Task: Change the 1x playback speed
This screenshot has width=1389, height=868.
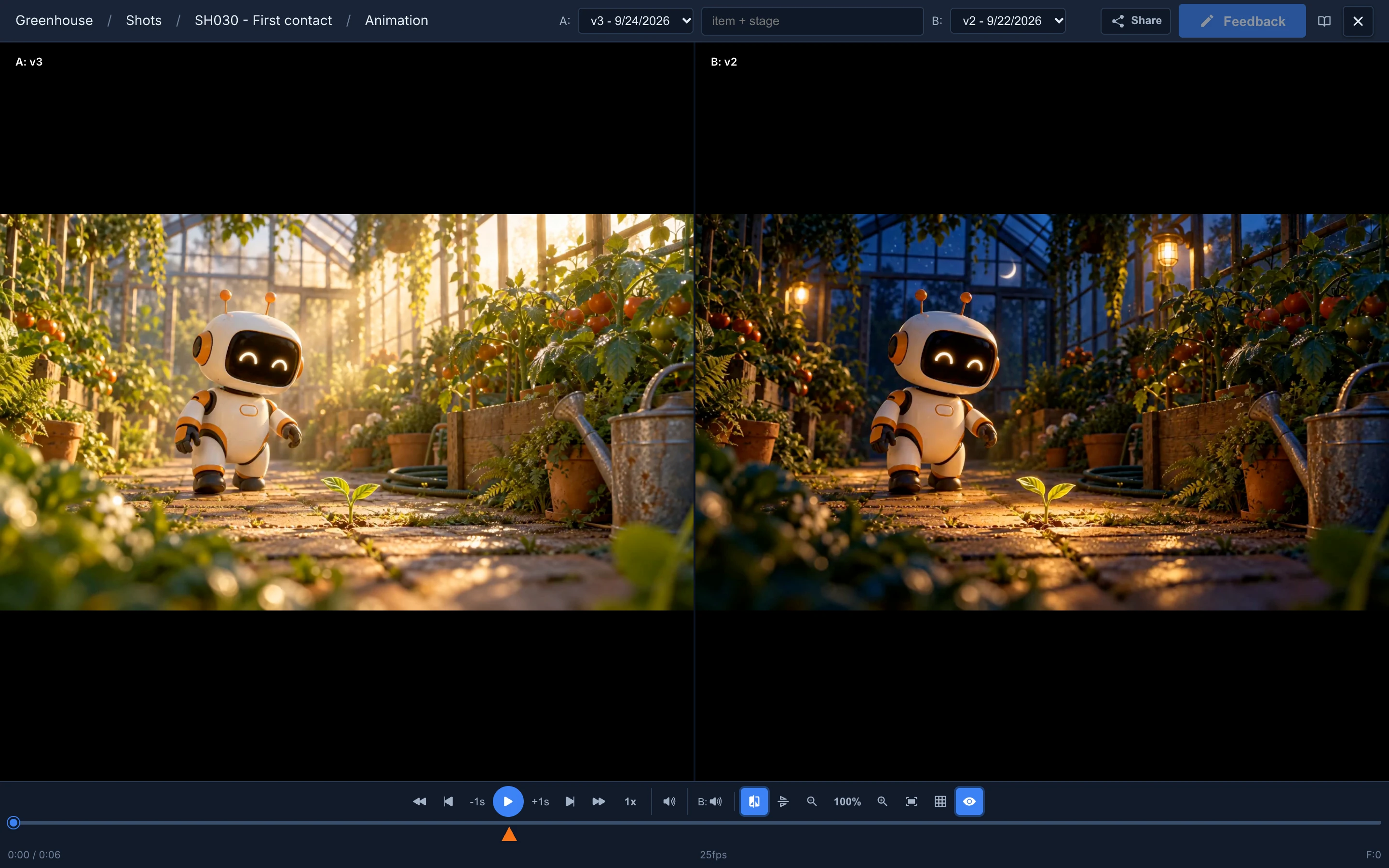Action: click(x=630, y=801)
